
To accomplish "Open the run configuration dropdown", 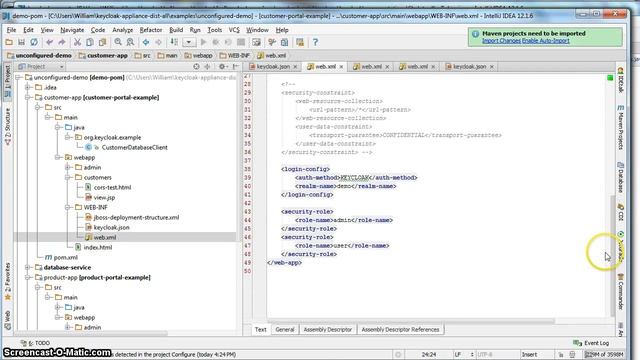I will click(189, 42).
